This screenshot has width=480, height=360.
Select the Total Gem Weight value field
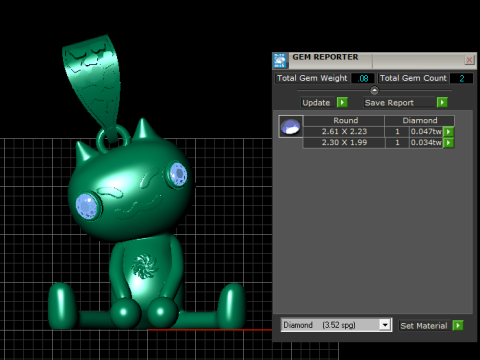click(363, 78)
